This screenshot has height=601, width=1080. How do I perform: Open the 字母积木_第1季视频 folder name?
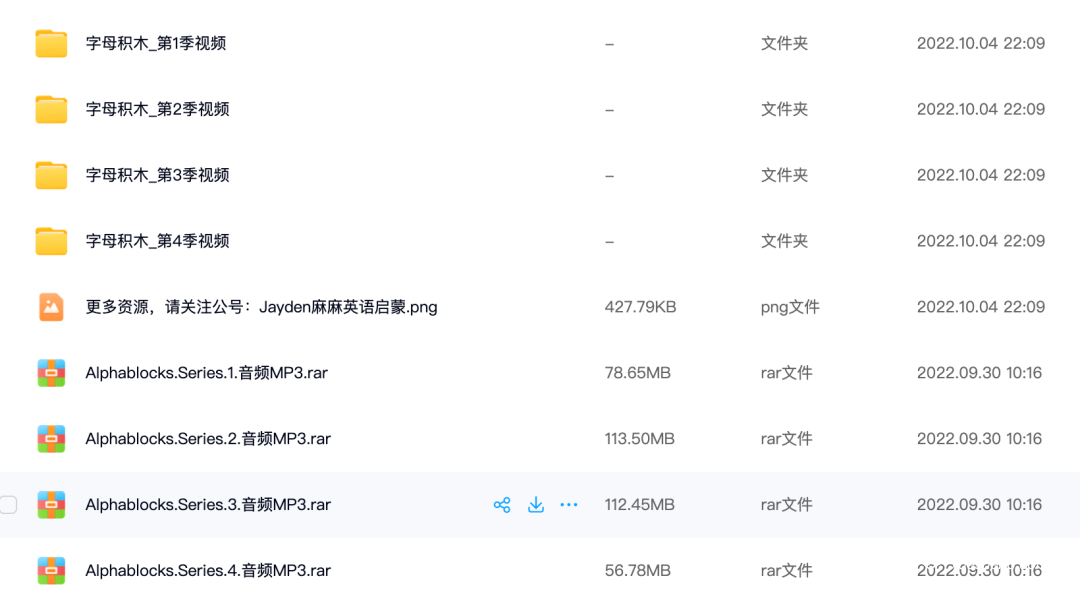(156, 44)
